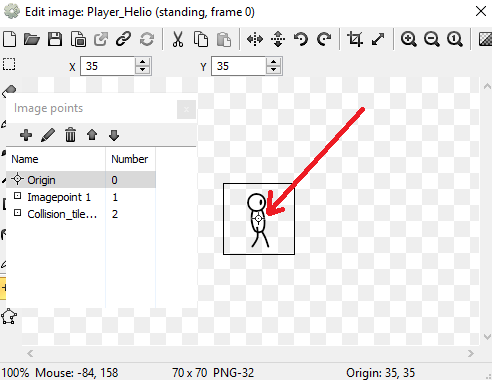
Task: Click horizontal scrollbar right arrow
Action: click(470, 353)
